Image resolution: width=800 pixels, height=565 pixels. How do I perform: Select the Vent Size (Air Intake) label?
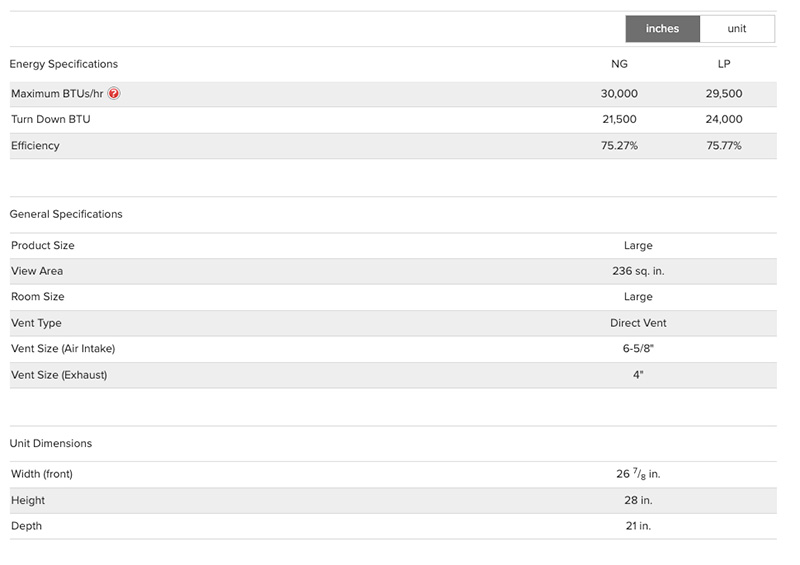click(x=63, y=349)
